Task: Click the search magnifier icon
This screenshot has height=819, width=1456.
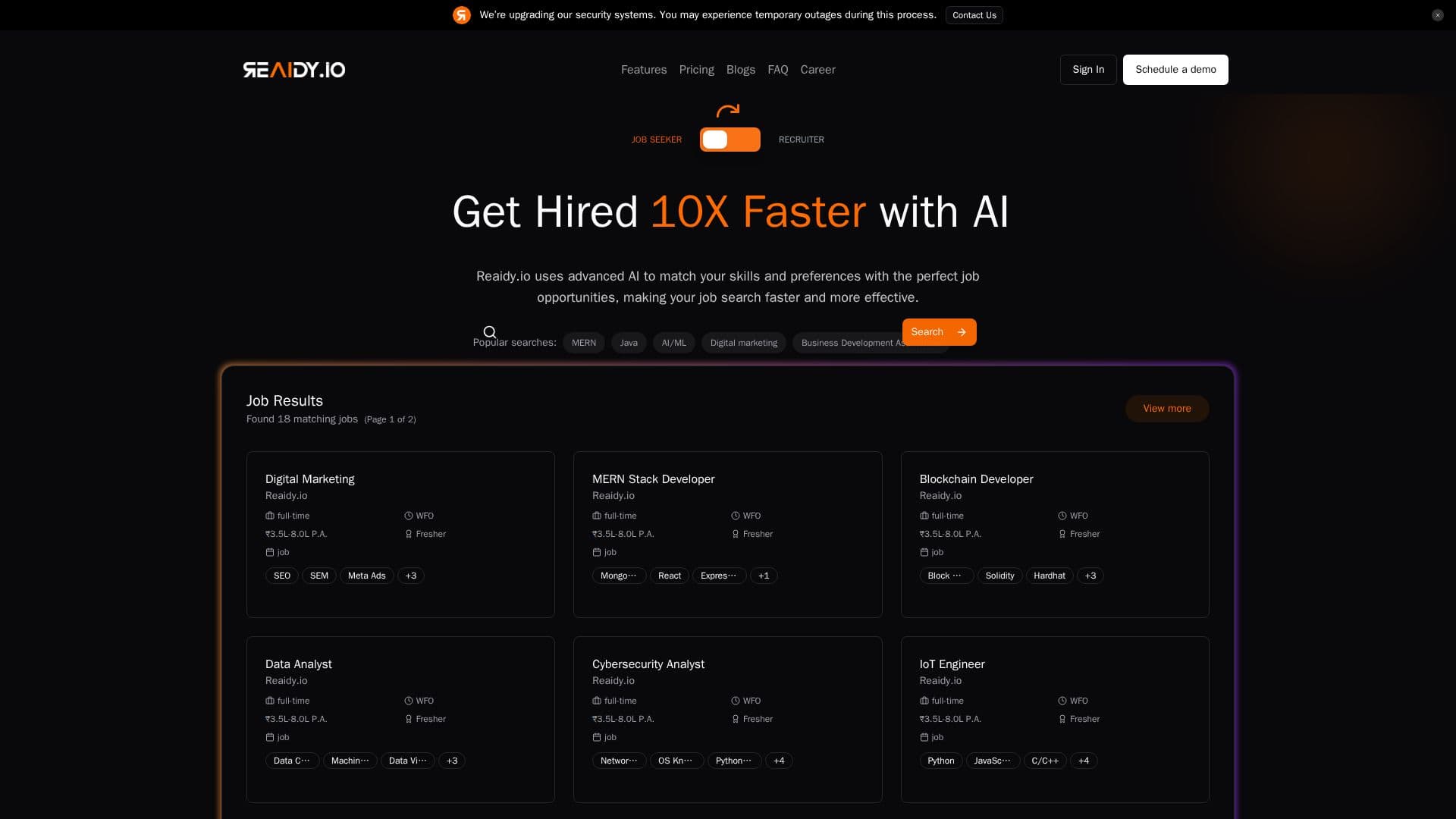Action: tap(490, 332)
